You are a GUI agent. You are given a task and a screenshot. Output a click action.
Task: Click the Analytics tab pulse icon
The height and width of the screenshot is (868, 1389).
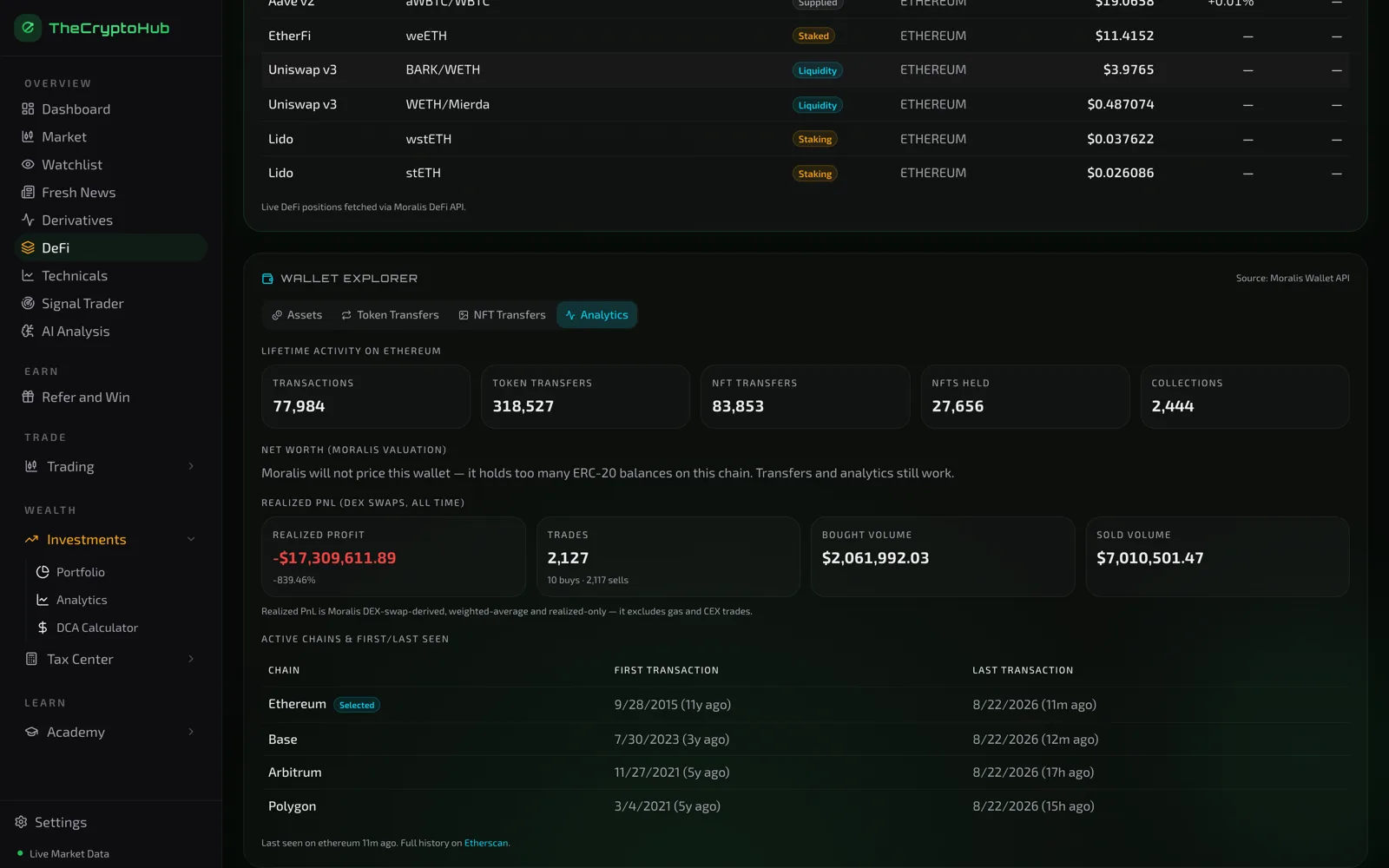[x=570, y=315]
